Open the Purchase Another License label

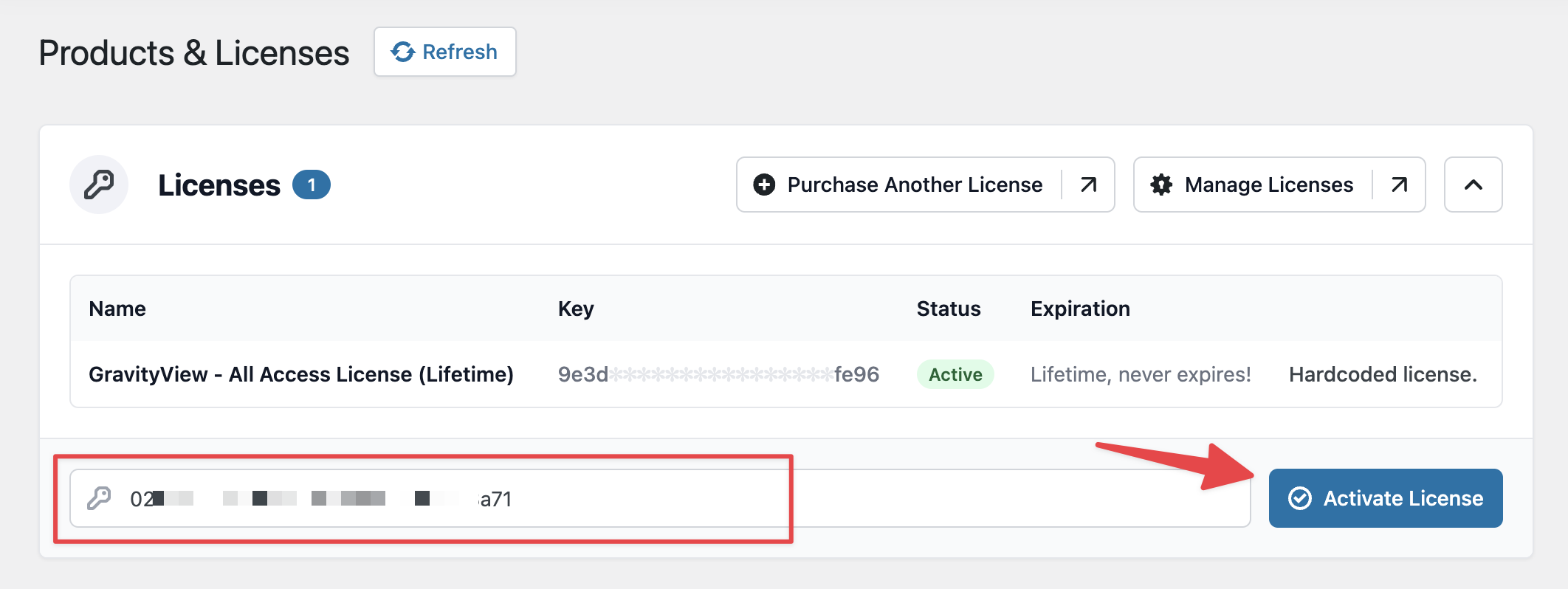pos(915,185)
